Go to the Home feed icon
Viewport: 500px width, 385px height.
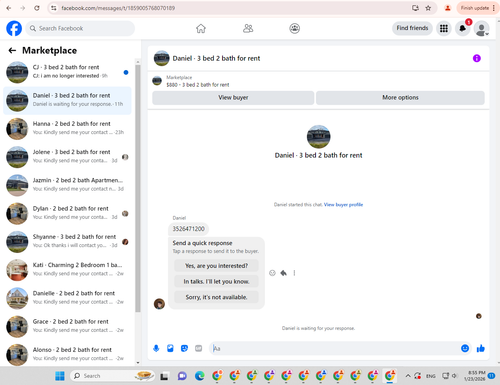[201, 28]
